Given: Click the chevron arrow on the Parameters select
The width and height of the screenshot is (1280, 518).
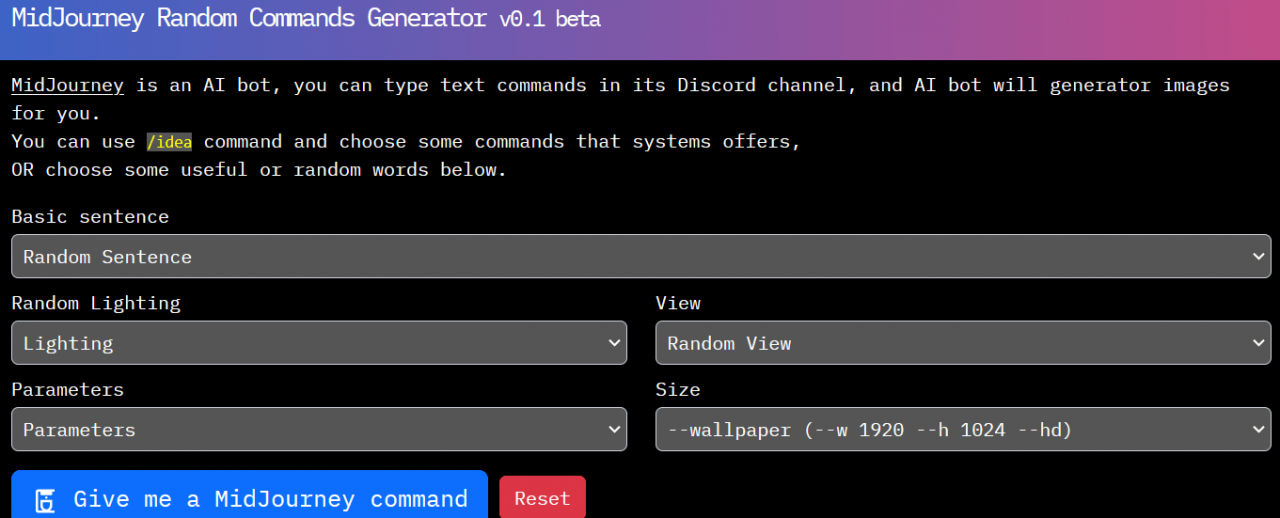Looking at the screenshot, I should click(614, 430).
